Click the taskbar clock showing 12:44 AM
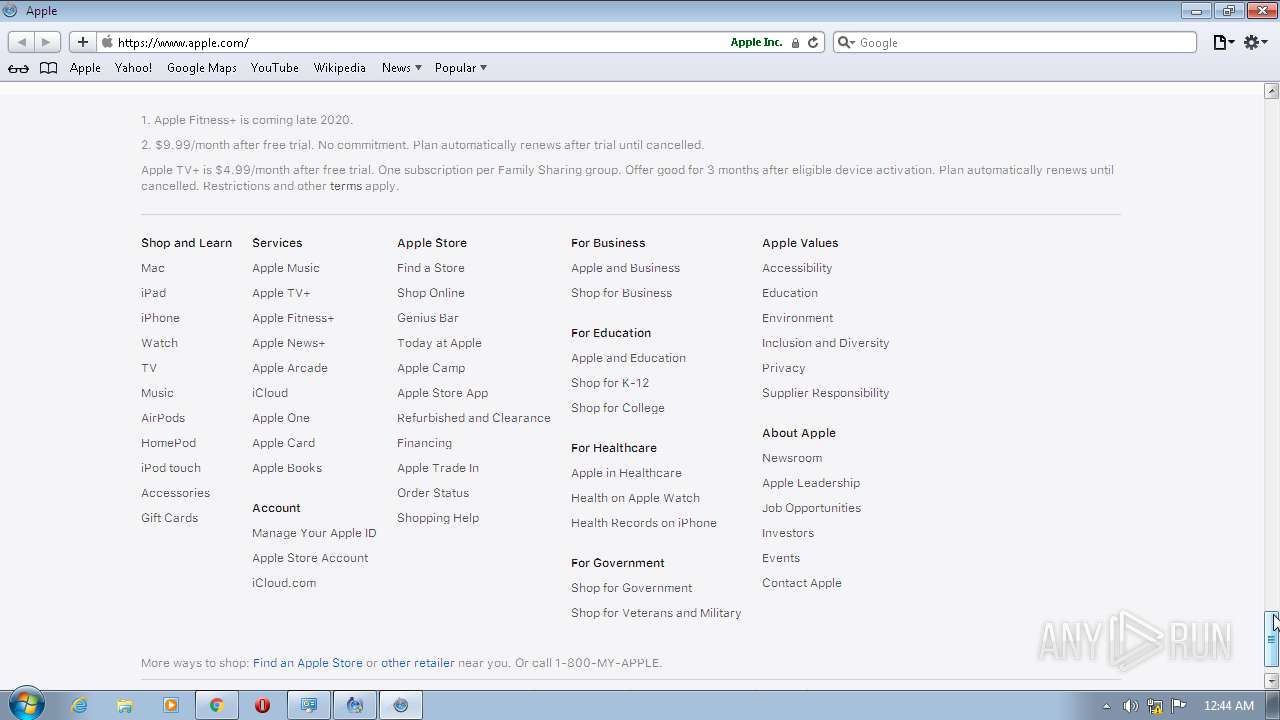Viewport: 1280px width, 720px height. [x=1229, y=706]
